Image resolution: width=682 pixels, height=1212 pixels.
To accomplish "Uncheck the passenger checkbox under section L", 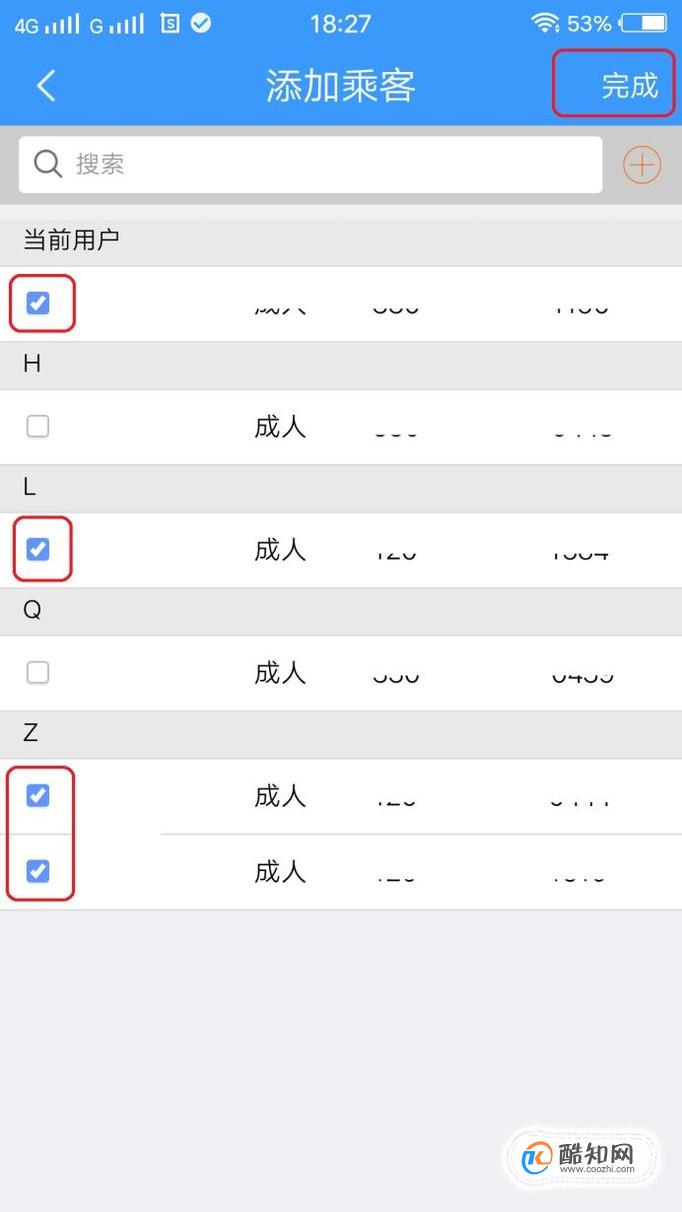I will 38,549.
